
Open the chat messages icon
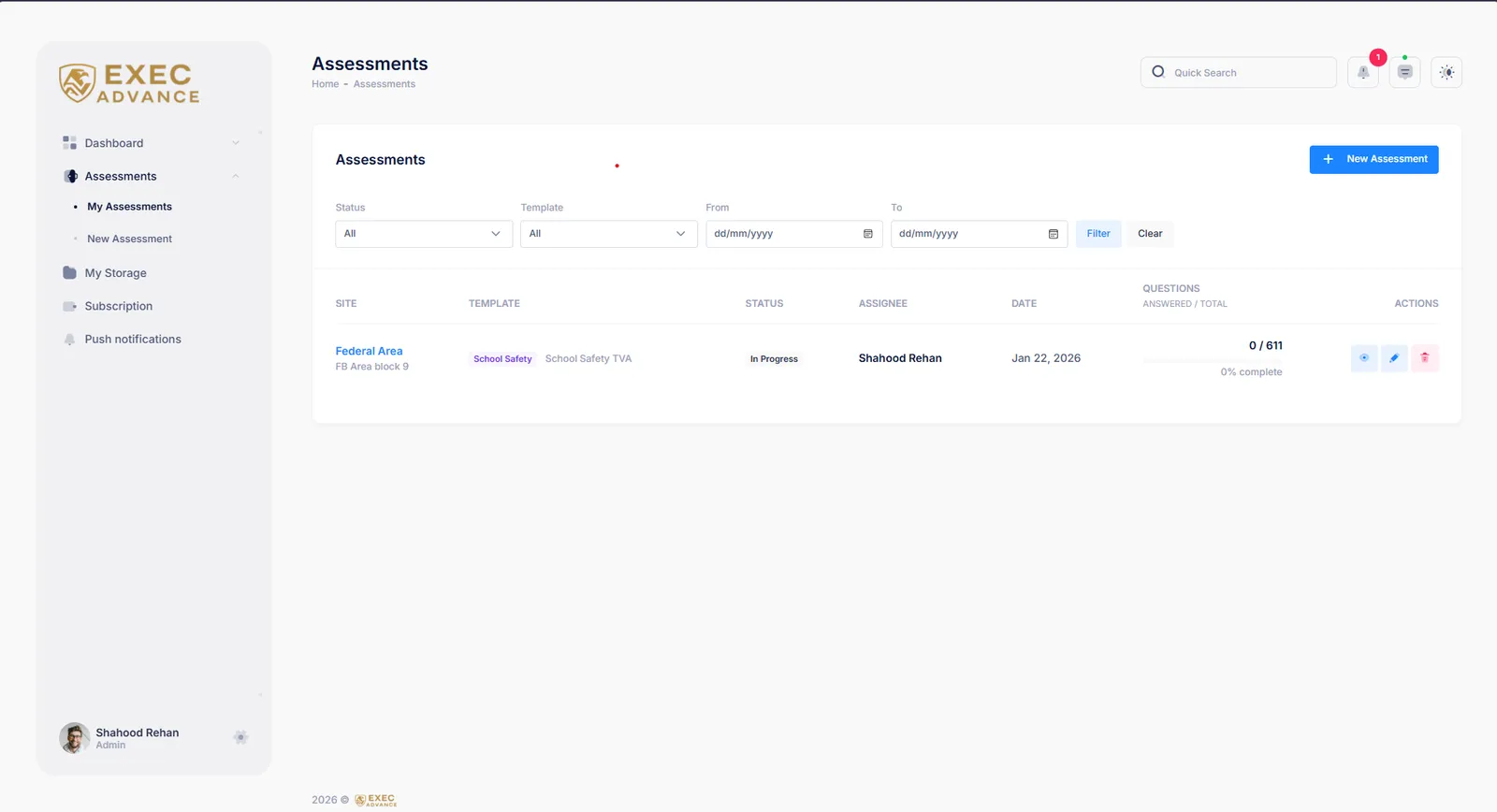click(1404, 72)
